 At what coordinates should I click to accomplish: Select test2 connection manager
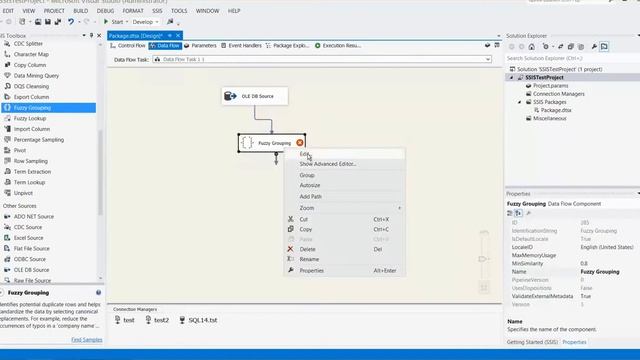[x=157, y=320]
